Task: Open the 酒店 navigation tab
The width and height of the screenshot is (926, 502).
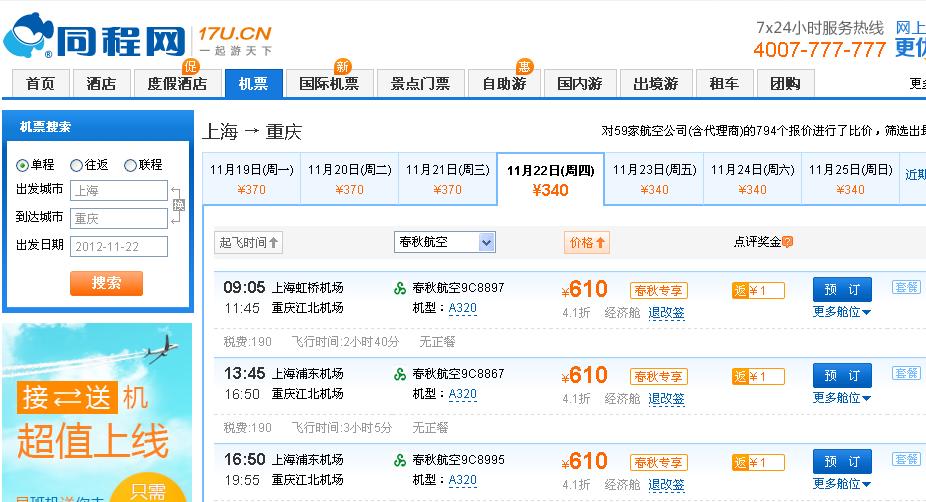Action: (x=101, y=84)
